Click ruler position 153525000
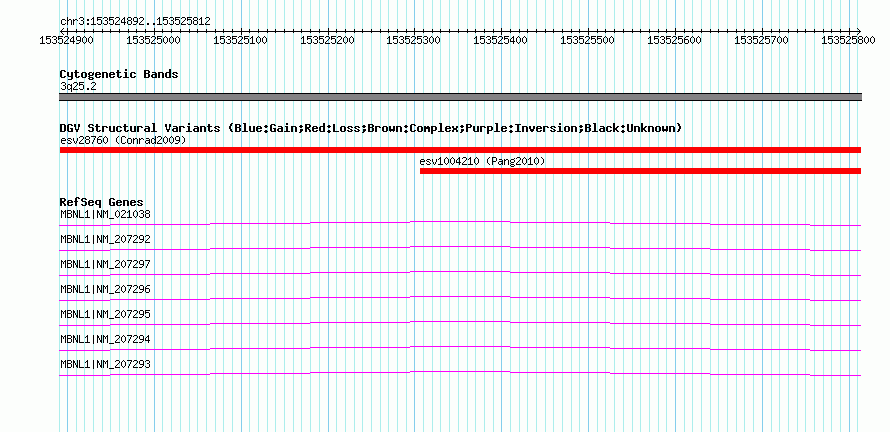 point(154,40)
